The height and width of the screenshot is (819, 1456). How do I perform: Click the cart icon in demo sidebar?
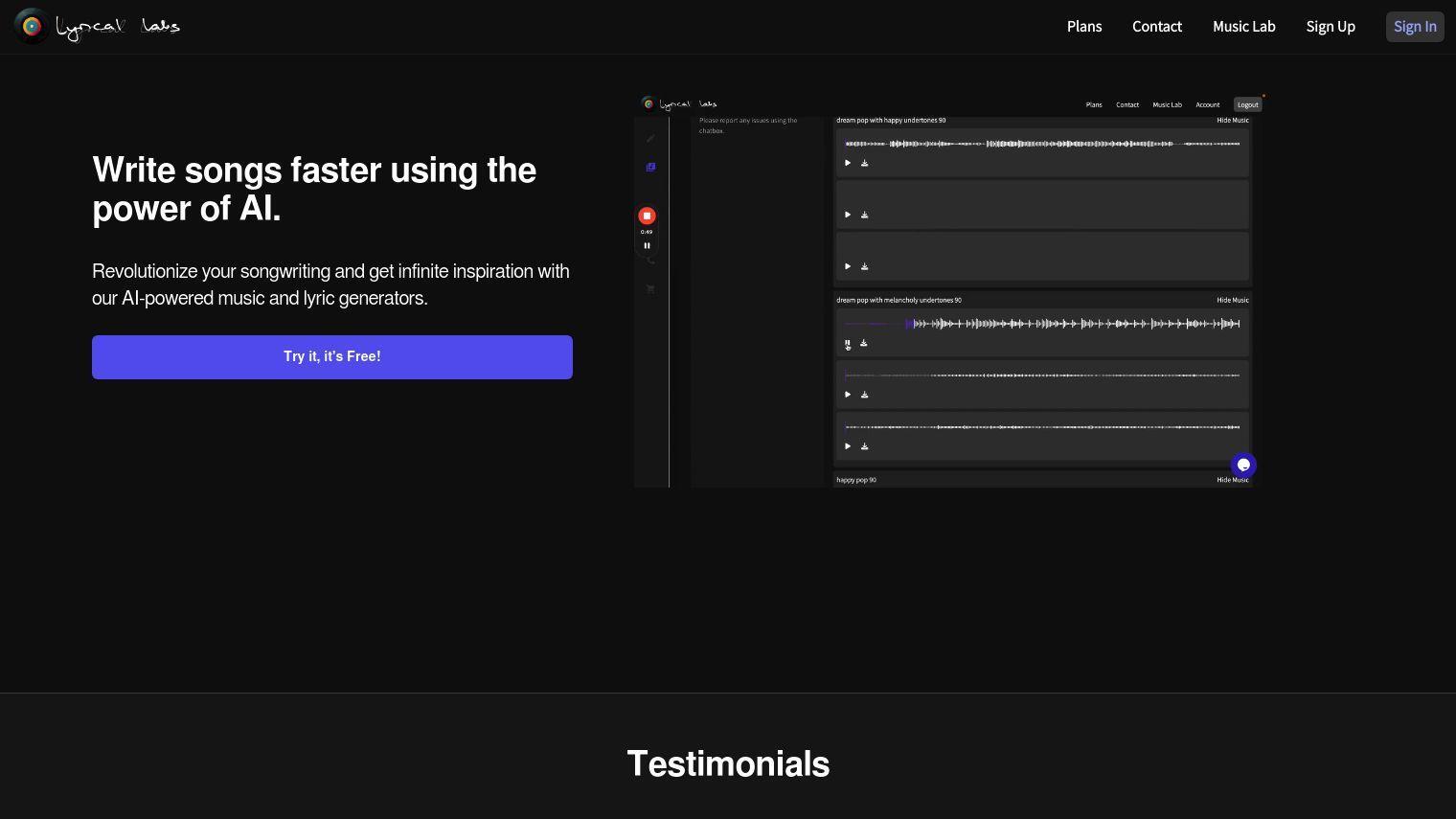650,289
